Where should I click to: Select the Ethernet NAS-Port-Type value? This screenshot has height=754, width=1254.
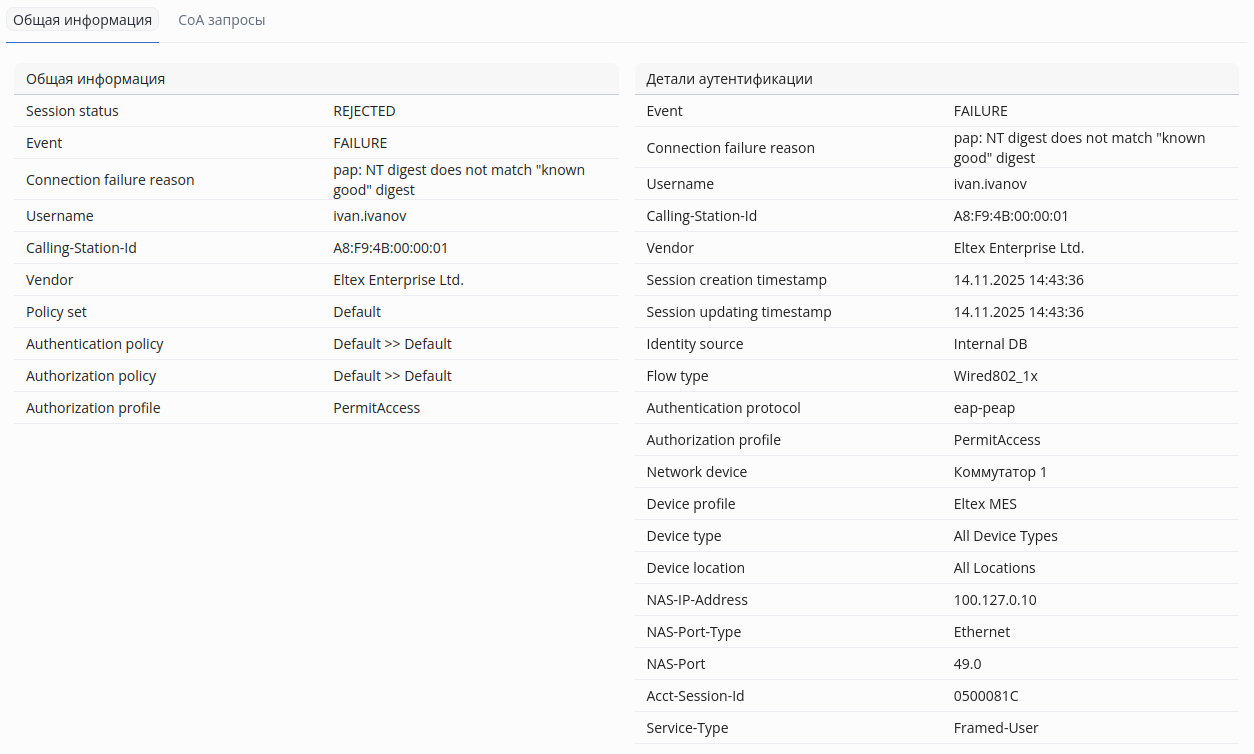981,632
